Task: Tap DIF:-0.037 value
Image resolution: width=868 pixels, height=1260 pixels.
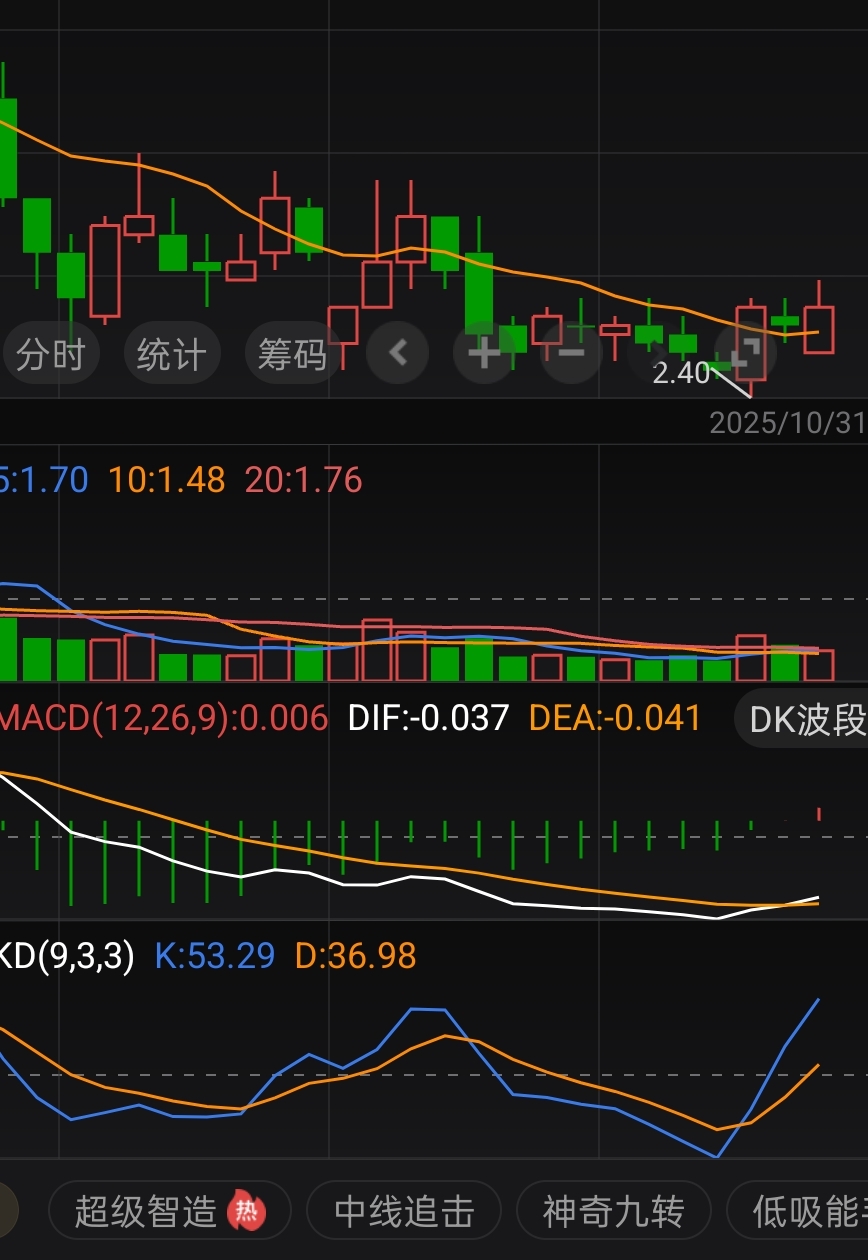Action: (428, 718)
